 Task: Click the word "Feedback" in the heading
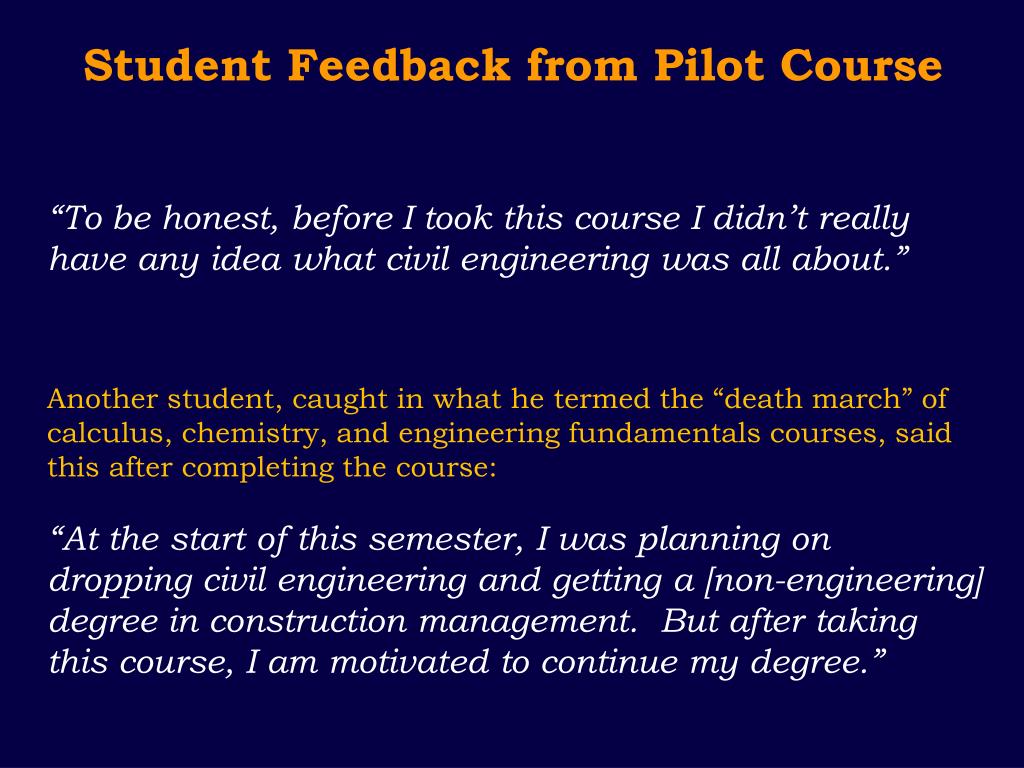click(x=398, y=65)
